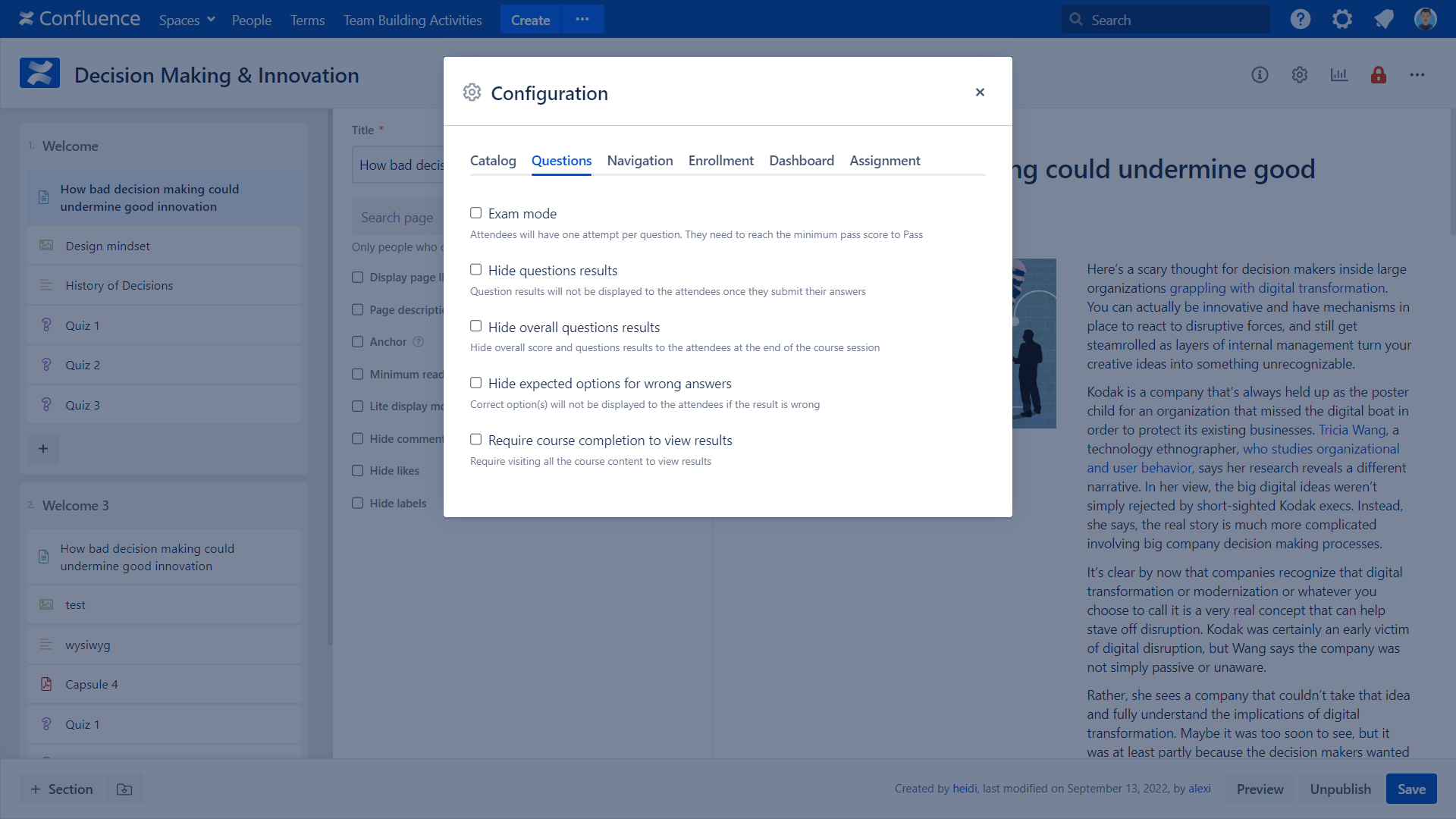Click the Save button
The width and height of the screenshot is (1456, 819).
pos(1411,789)
